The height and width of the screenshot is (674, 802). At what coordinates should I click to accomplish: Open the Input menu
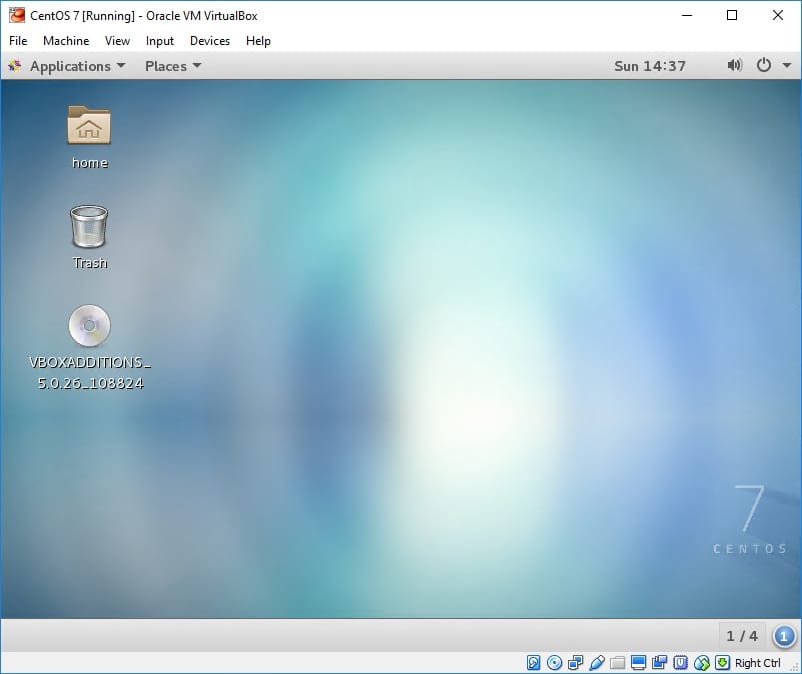click(x=160, y=41)
